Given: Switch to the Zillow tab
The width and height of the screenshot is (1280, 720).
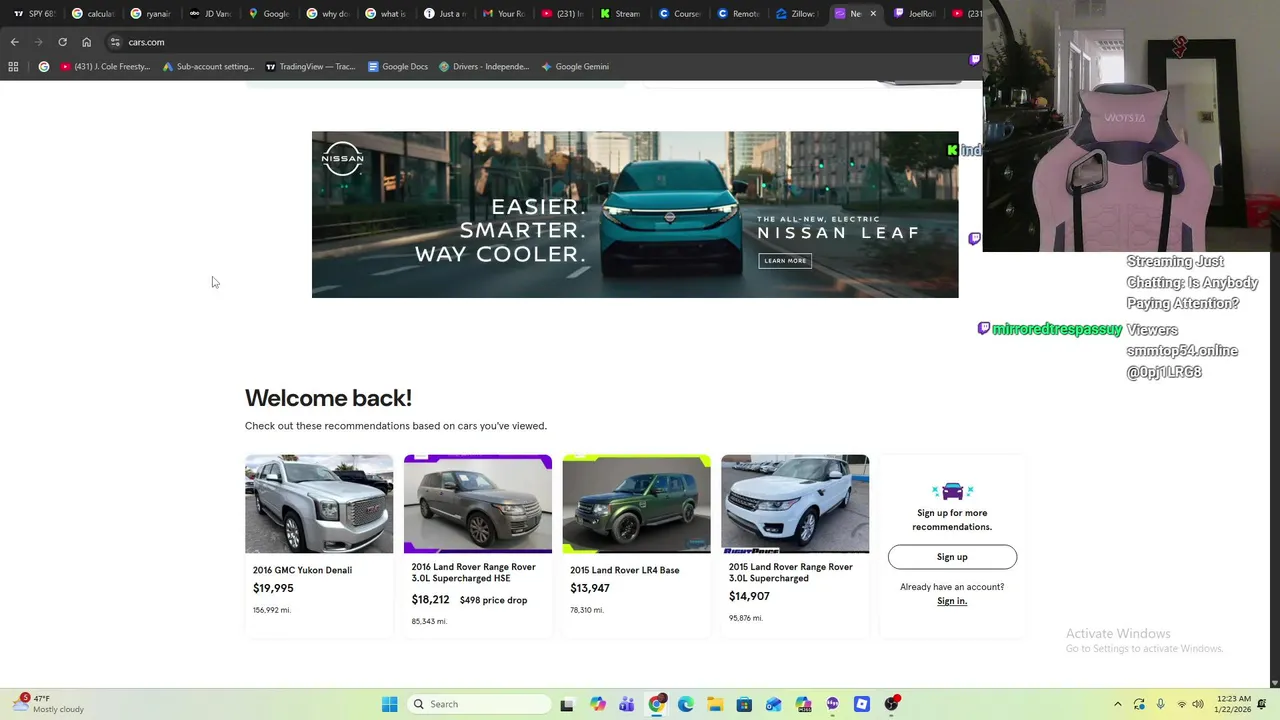Looking at the screenshot, I should coord(798,14).
